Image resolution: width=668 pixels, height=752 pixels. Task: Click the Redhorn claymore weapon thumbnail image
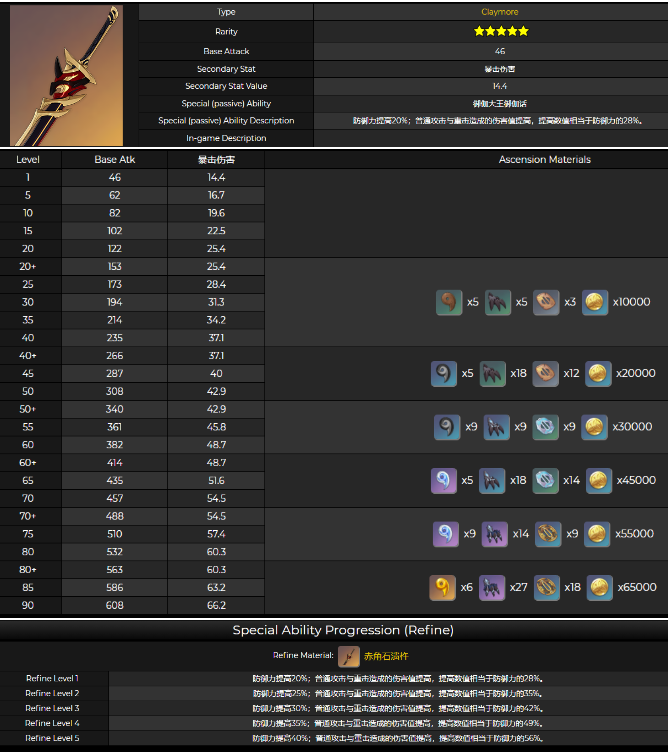pos(66,75)
